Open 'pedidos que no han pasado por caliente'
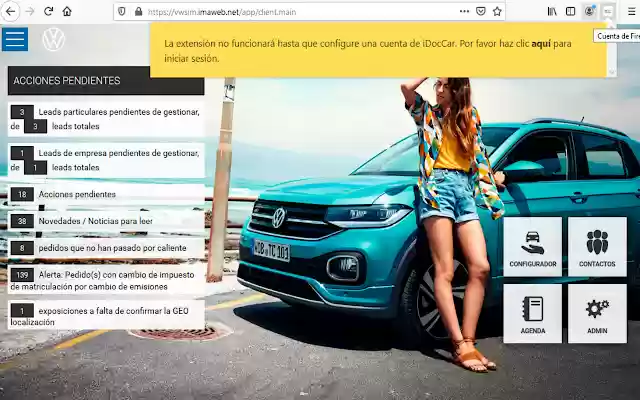This screenshot has height=400, width=640. (x=106, y=248)
